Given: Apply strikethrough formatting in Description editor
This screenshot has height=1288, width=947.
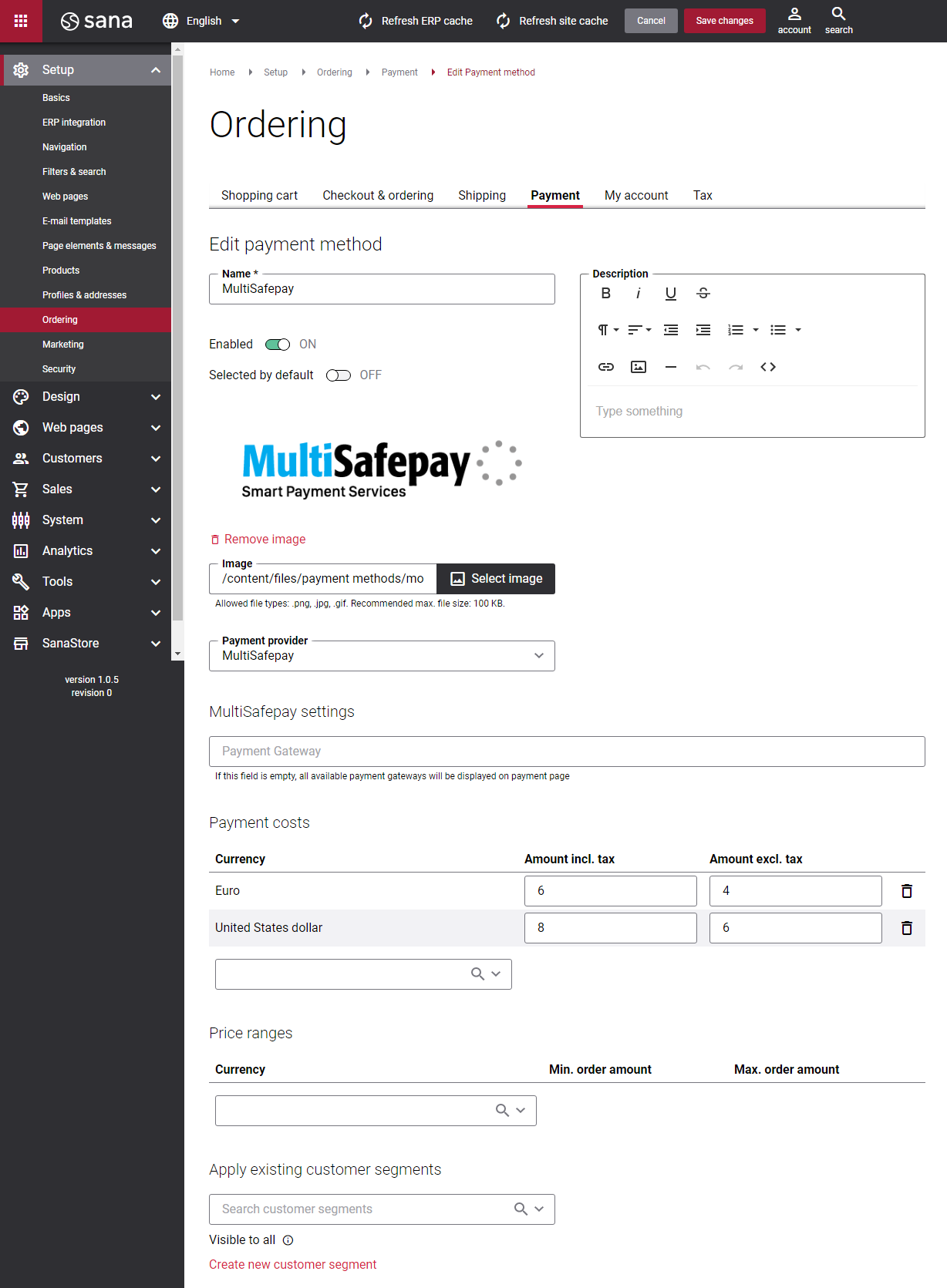Looking at the screenshot, I should point(703,293).
